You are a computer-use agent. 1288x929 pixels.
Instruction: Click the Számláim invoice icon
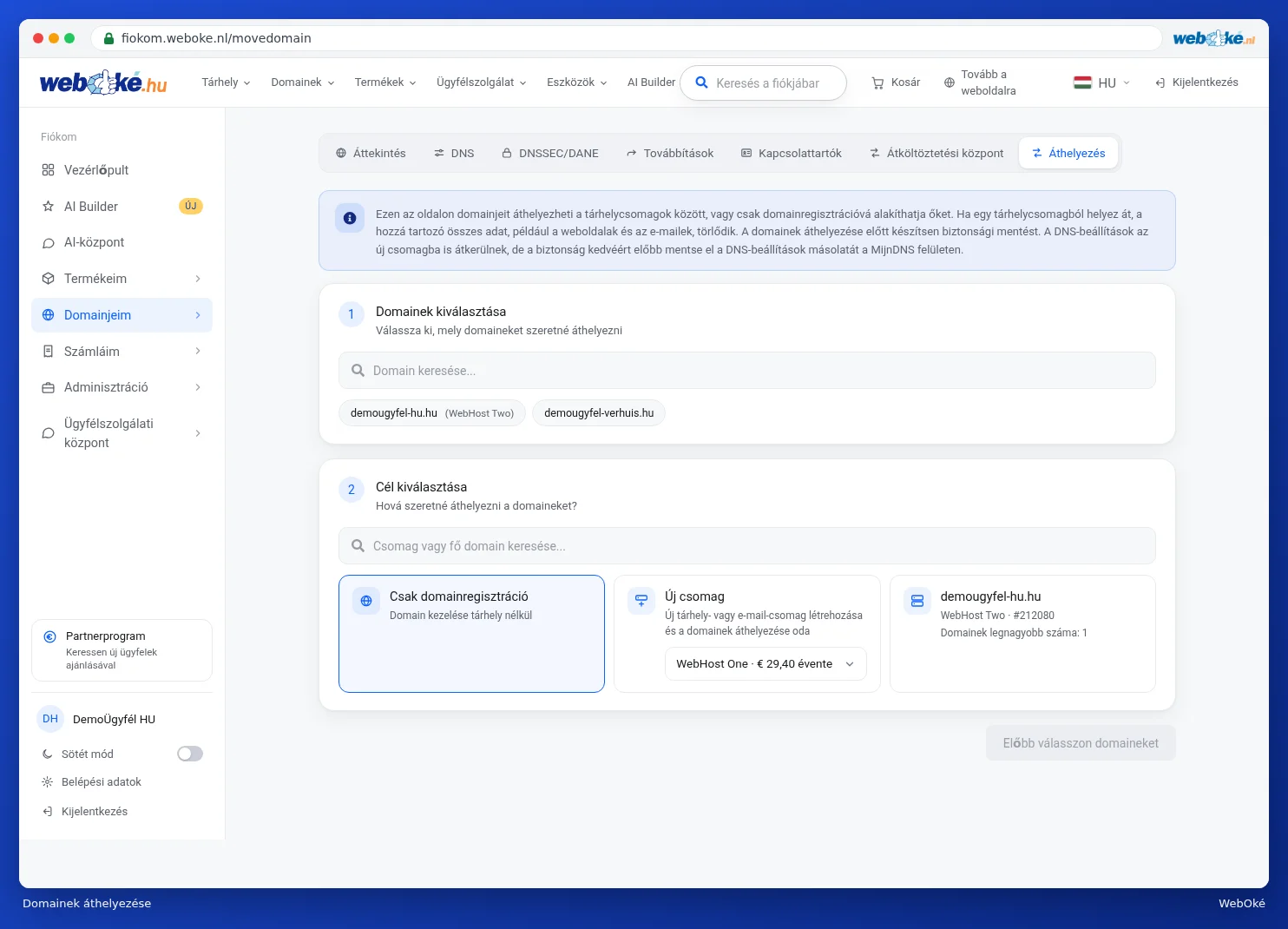coord(49,352)
